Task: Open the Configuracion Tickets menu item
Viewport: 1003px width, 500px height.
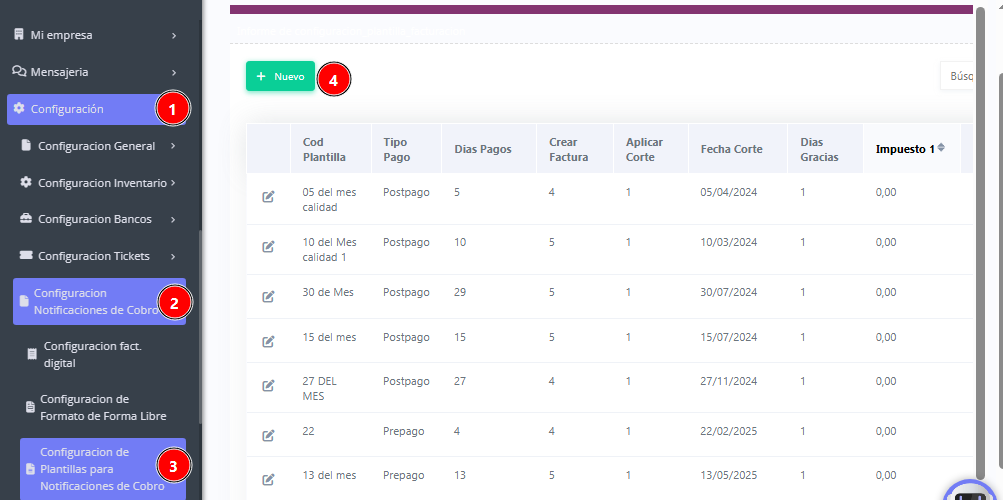Action: [x=98, y=256]
